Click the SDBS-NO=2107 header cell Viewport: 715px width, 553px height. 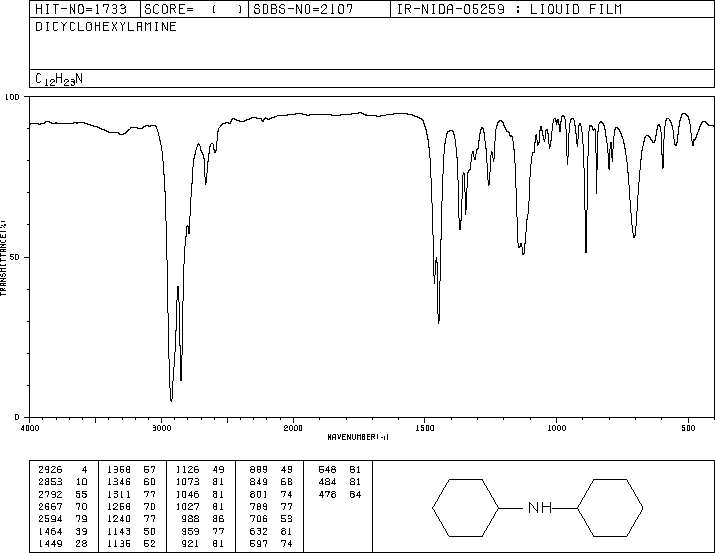click(x=320, y=9)
